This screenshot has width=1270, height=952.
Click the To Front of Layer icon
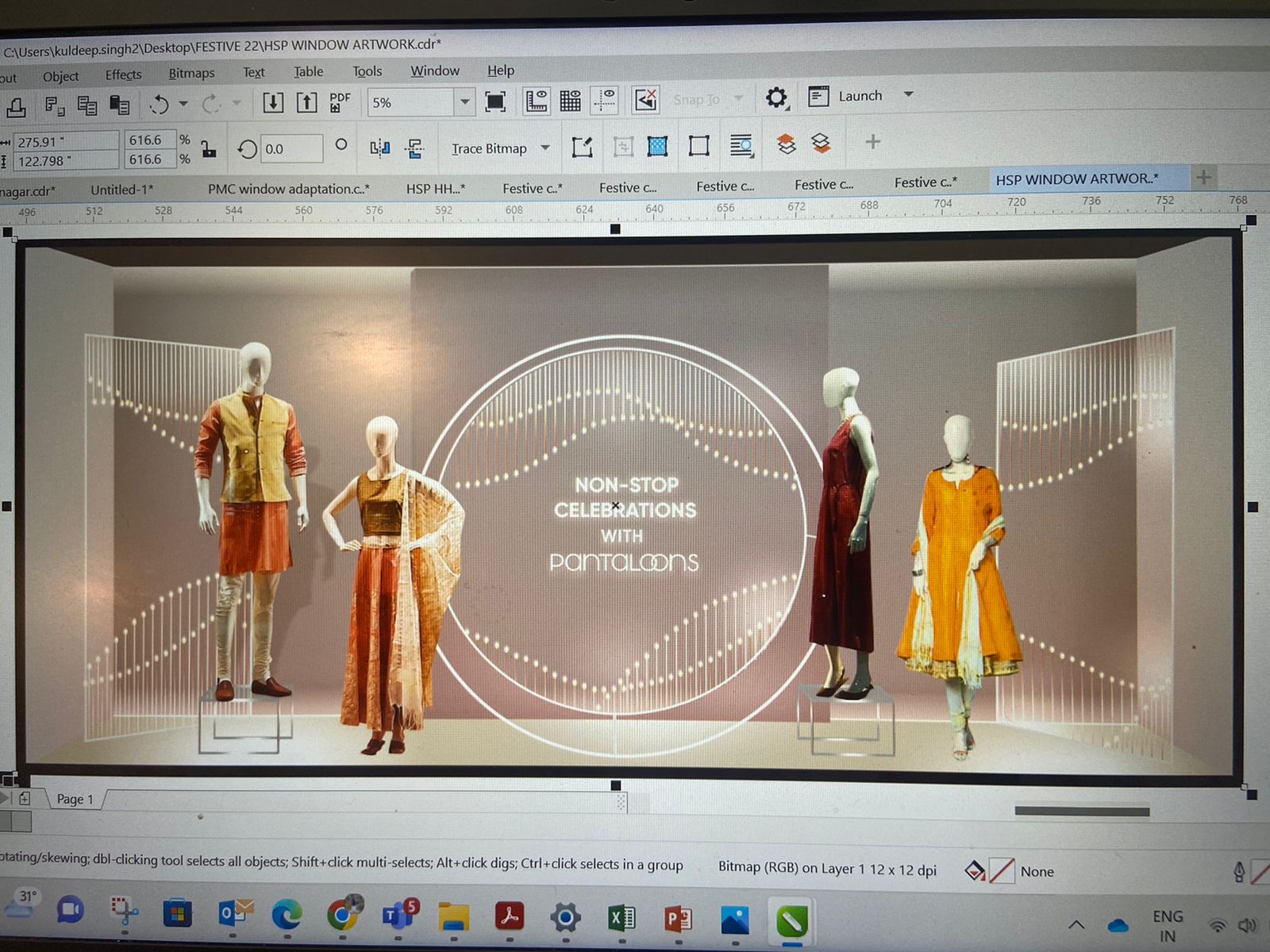(x=786, y=144)
